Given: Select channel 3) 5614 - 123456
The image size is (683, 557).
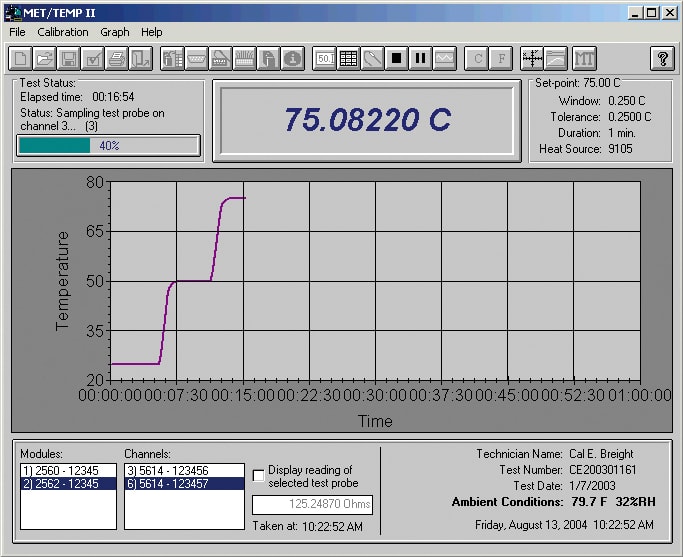Looking at the screenshot, I should coord(184,470).
